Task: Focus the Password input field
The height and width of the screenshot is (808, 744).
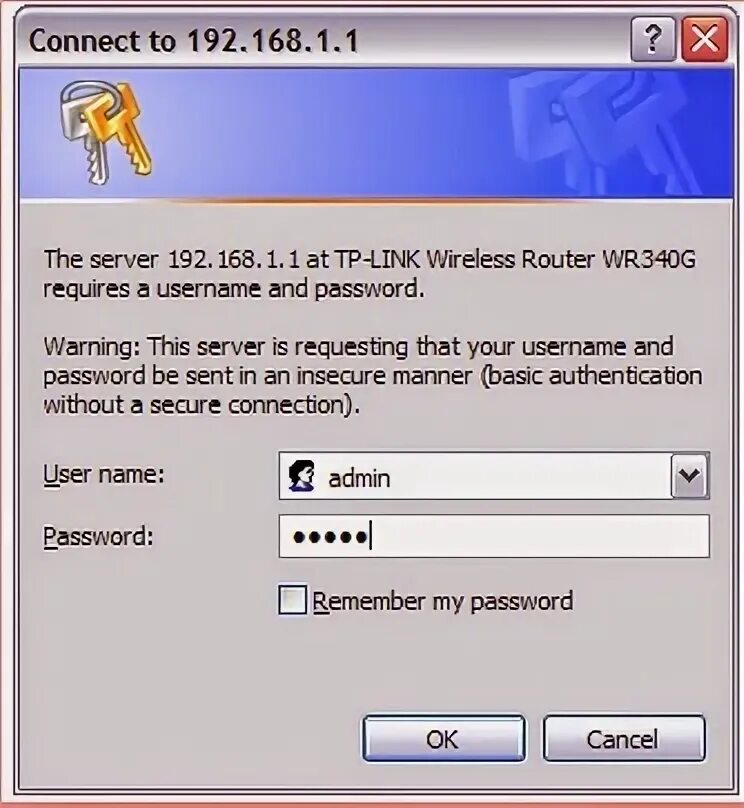Action: click(x=494, y=536)
